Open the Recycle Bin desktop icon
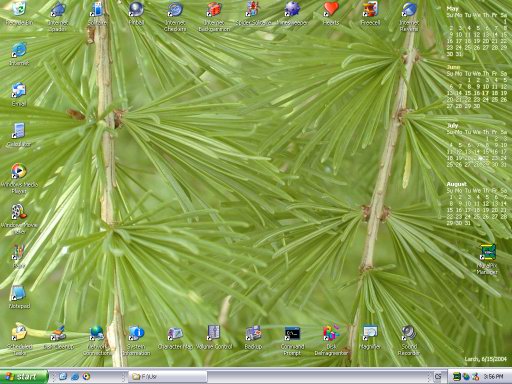Viewport: 512px width, 384px height. [19, 13]
